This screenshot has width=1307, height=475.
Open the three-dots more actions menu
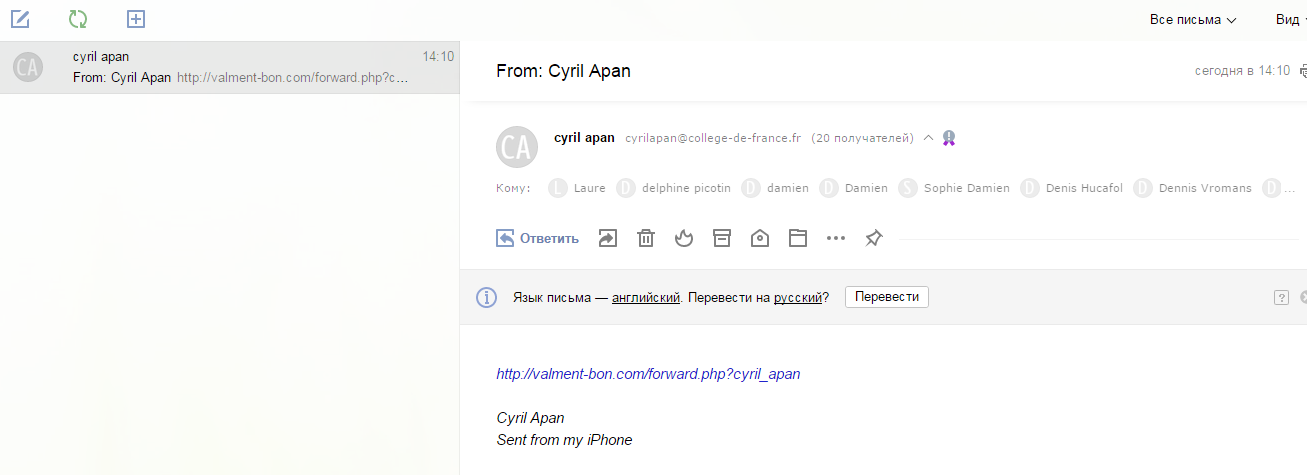(x=836, y=238)
